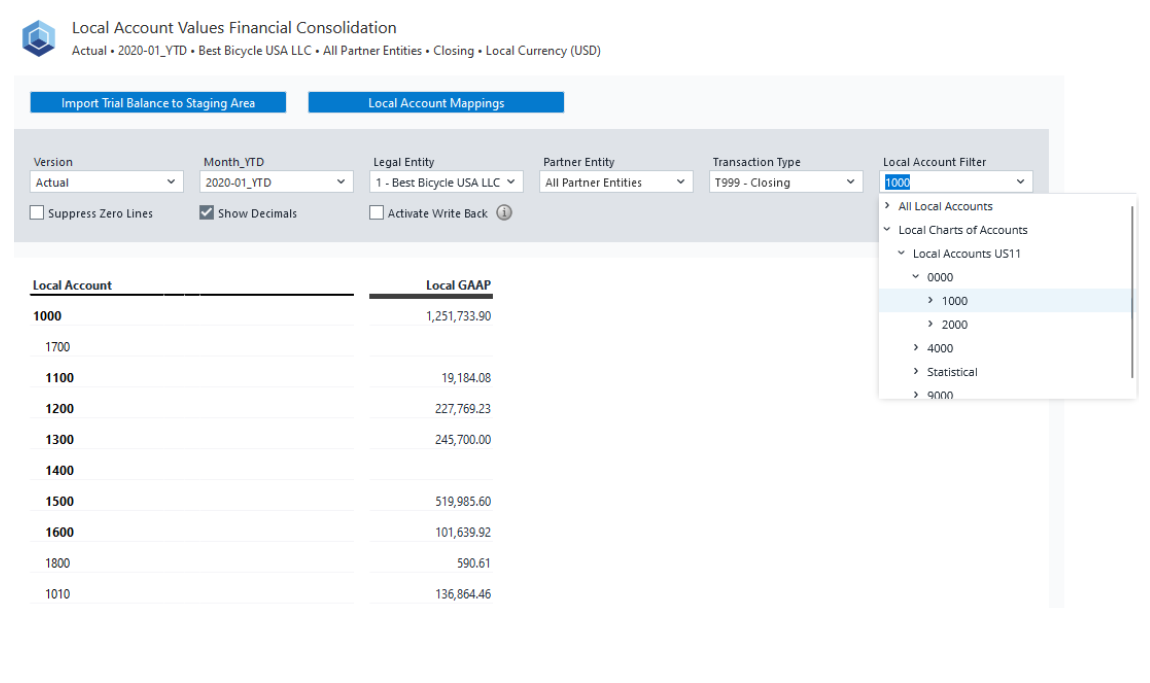Tick the Activate Write Back checkbox
Image resolution: width=1150 pixels, height=683 pixels.
point(377,213)
